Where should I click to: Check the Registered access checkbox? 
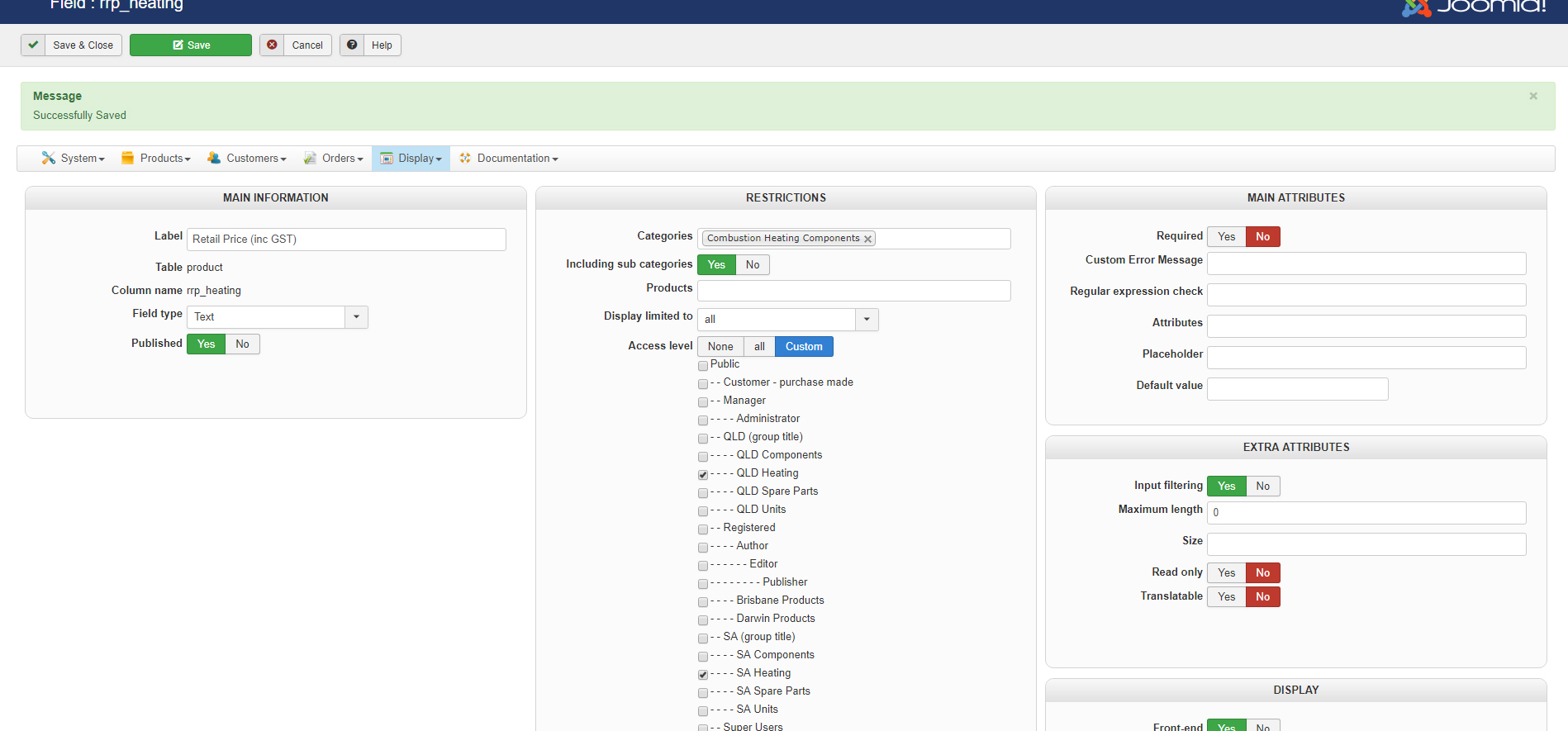coord(703,529)
